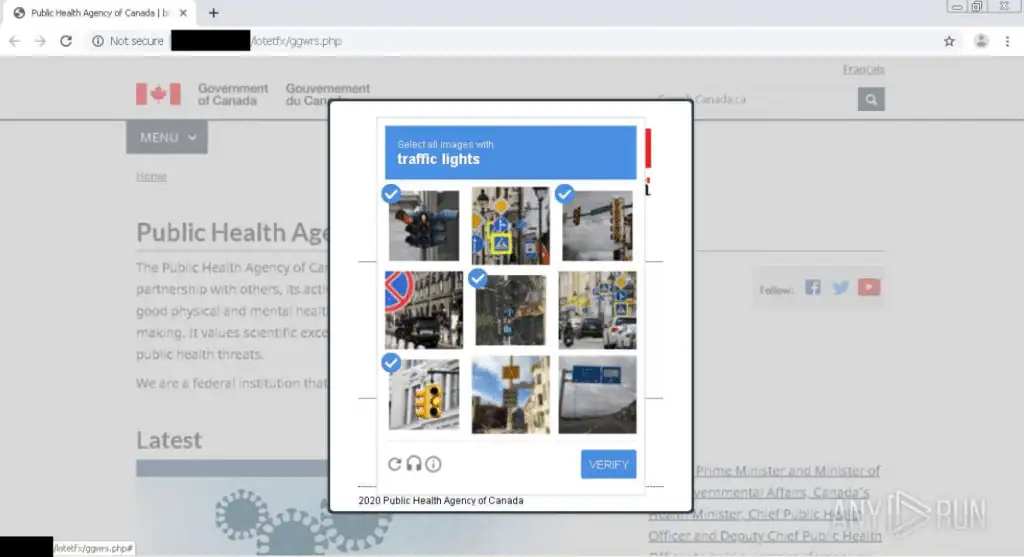Reload the page with the browser refresh icon

pos(66,41)
